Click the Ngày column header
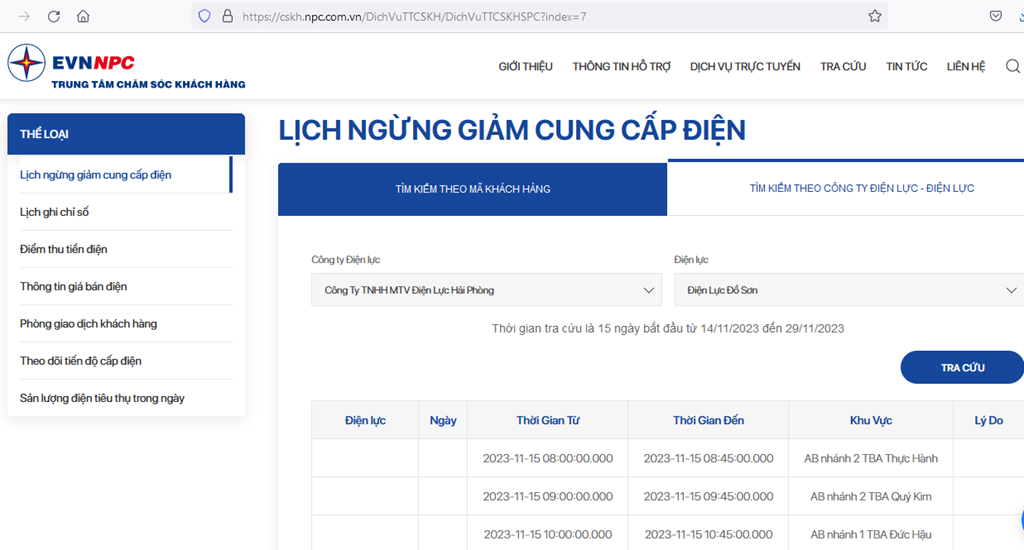Viewport: 1024px width, 550px height. pos(443,420)
